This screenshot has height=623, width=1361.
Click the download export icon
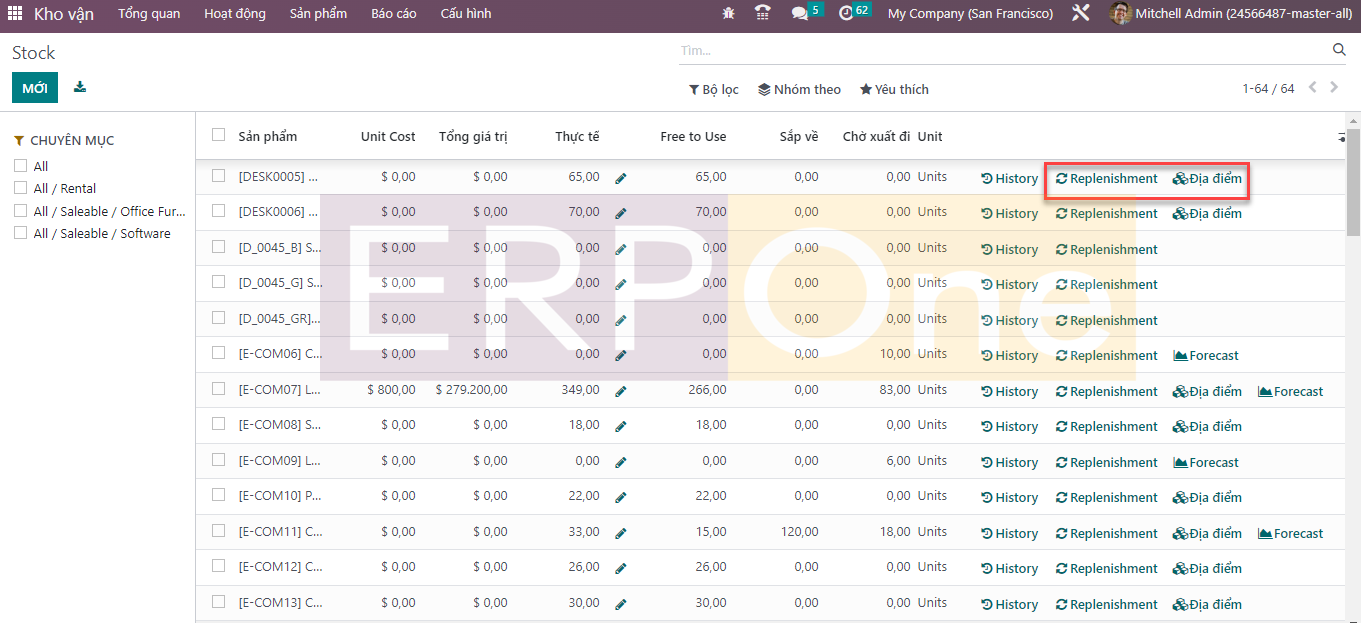point(80,87)
